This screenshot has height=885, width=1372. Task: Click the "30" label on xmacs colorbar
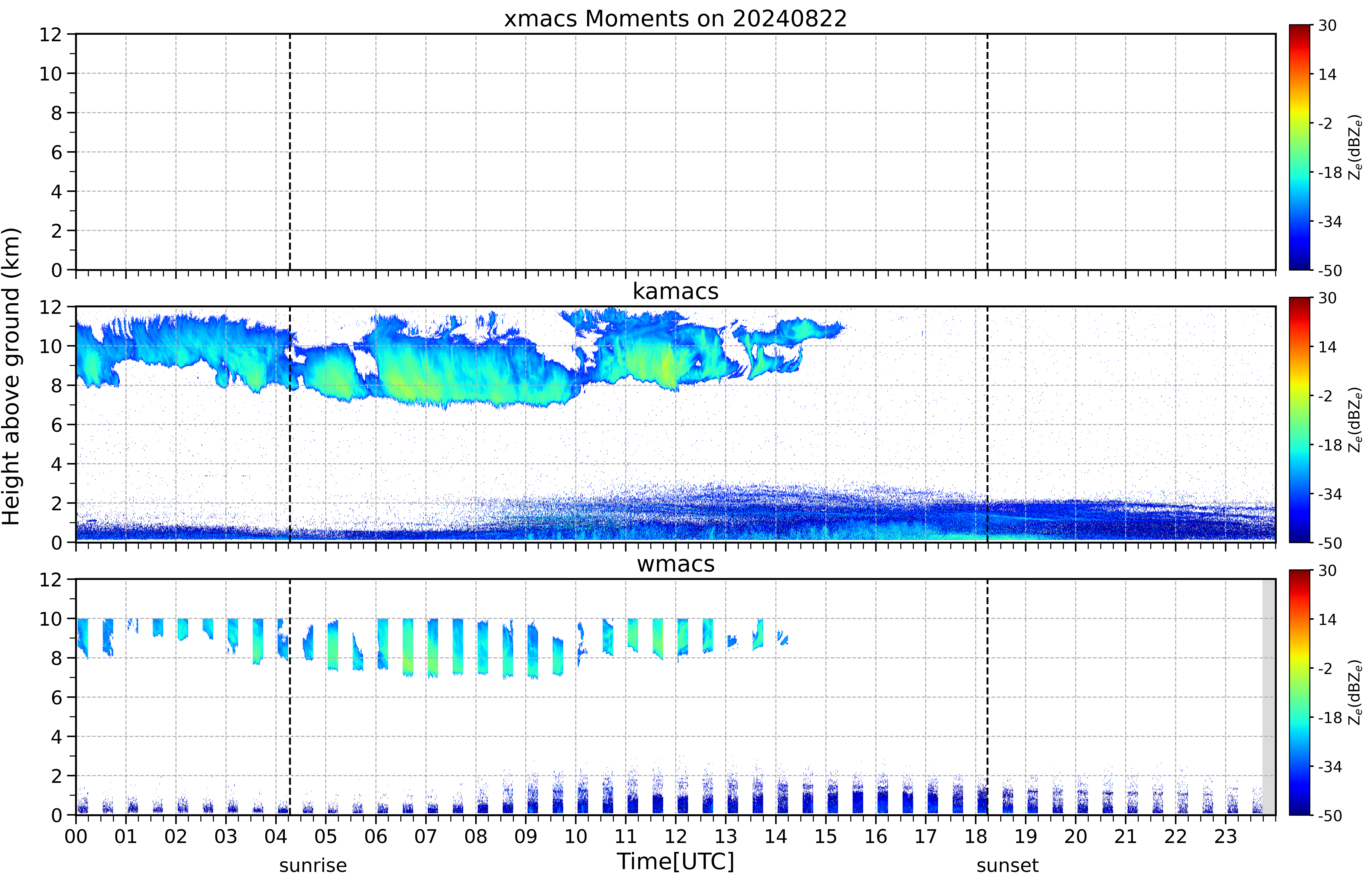point(1327,25)
